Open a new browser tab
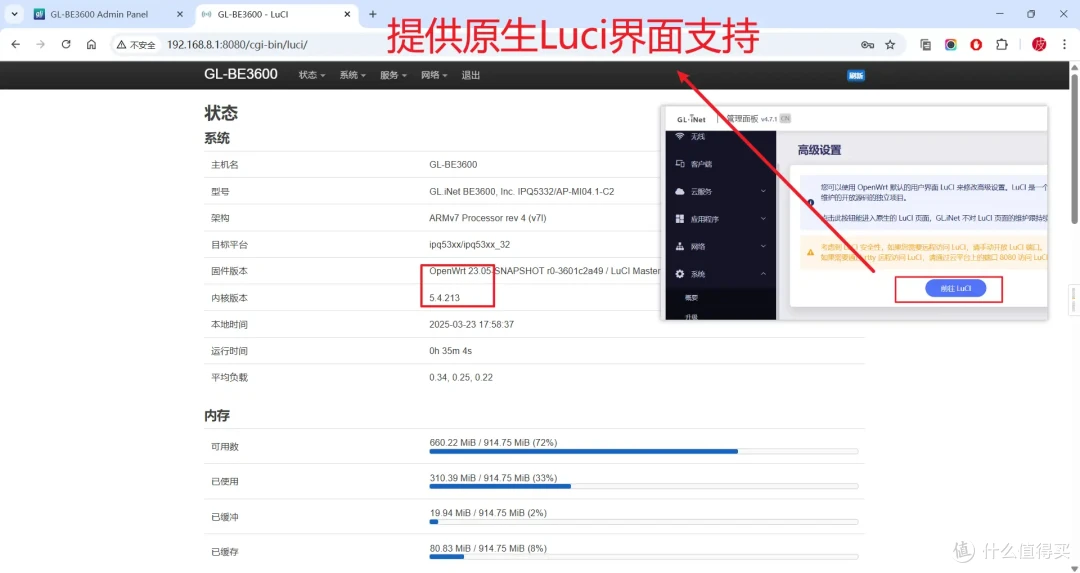The width and height of the screenshot is (1080, 573). point(373,14)
